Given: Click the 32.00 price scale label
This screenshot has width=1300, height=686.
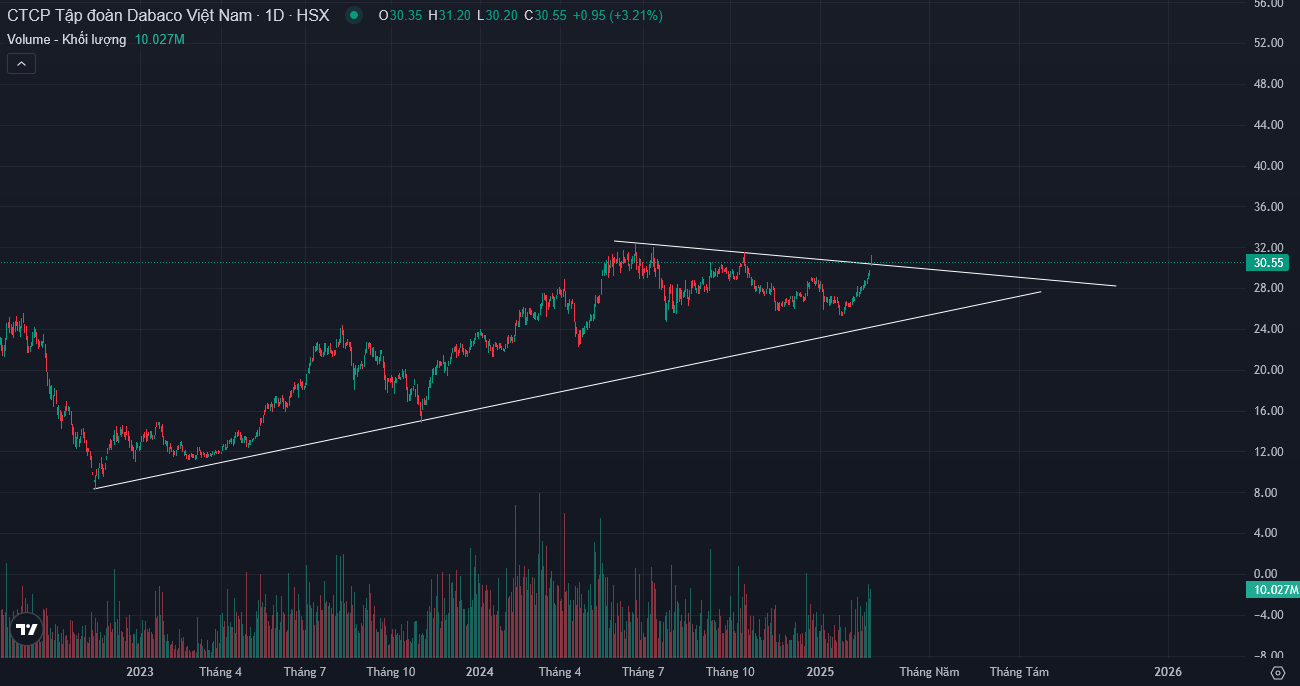Looking at the screenshot, I should click(1268, 247).
